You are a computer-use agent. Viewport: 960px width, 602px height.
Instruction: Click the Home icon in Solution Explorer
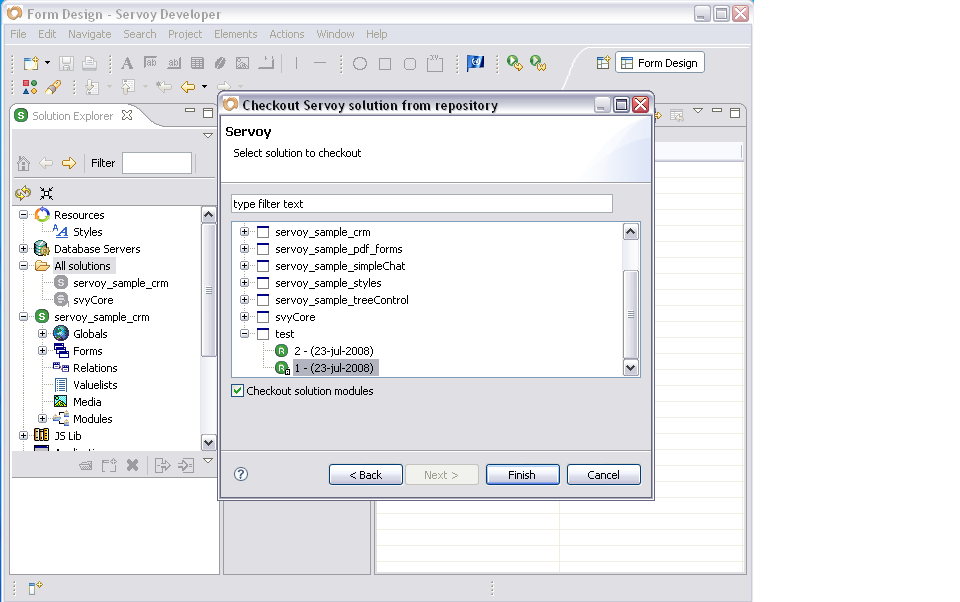tap(23, 163)
